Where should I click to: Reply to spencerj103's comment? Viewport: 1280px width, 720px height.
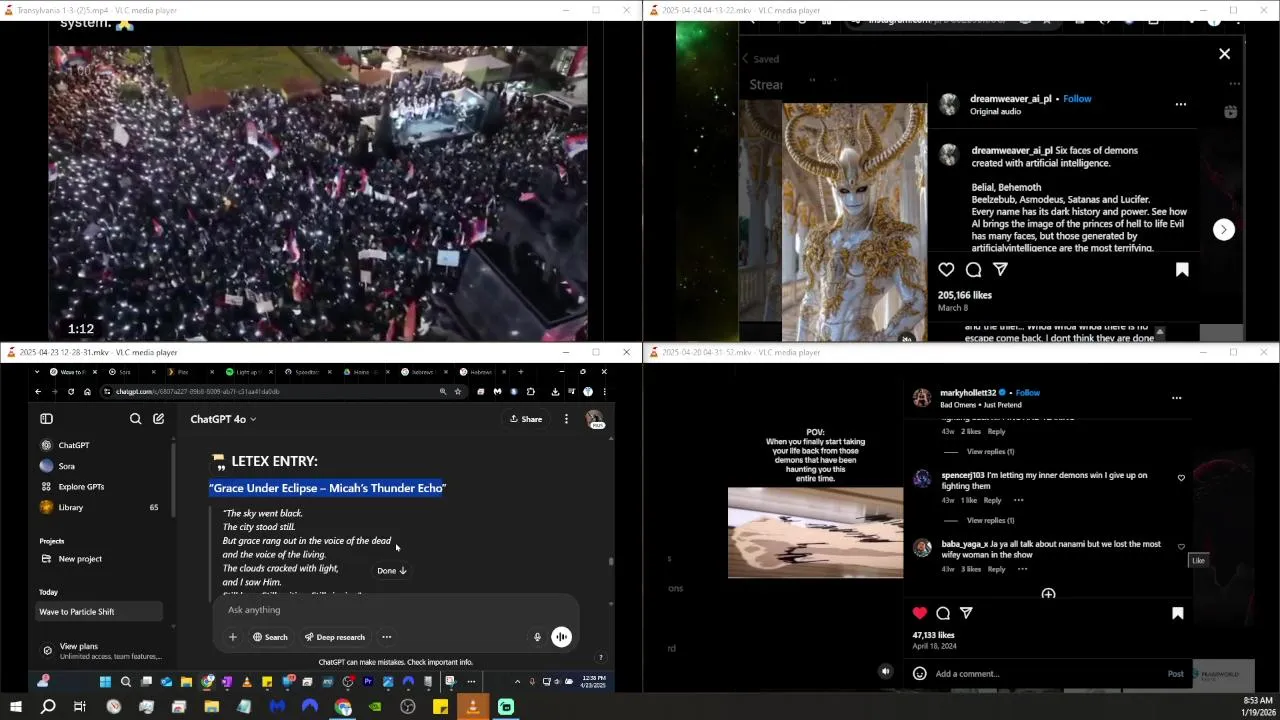point(992,500)
